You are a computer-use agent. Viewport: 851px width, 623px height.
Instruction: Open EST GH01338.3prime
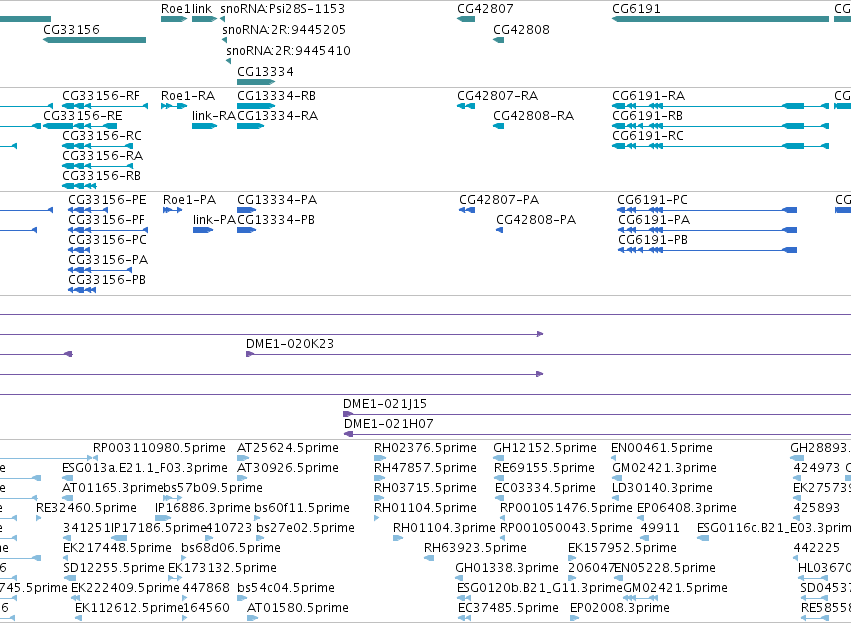tap(507, 568)
